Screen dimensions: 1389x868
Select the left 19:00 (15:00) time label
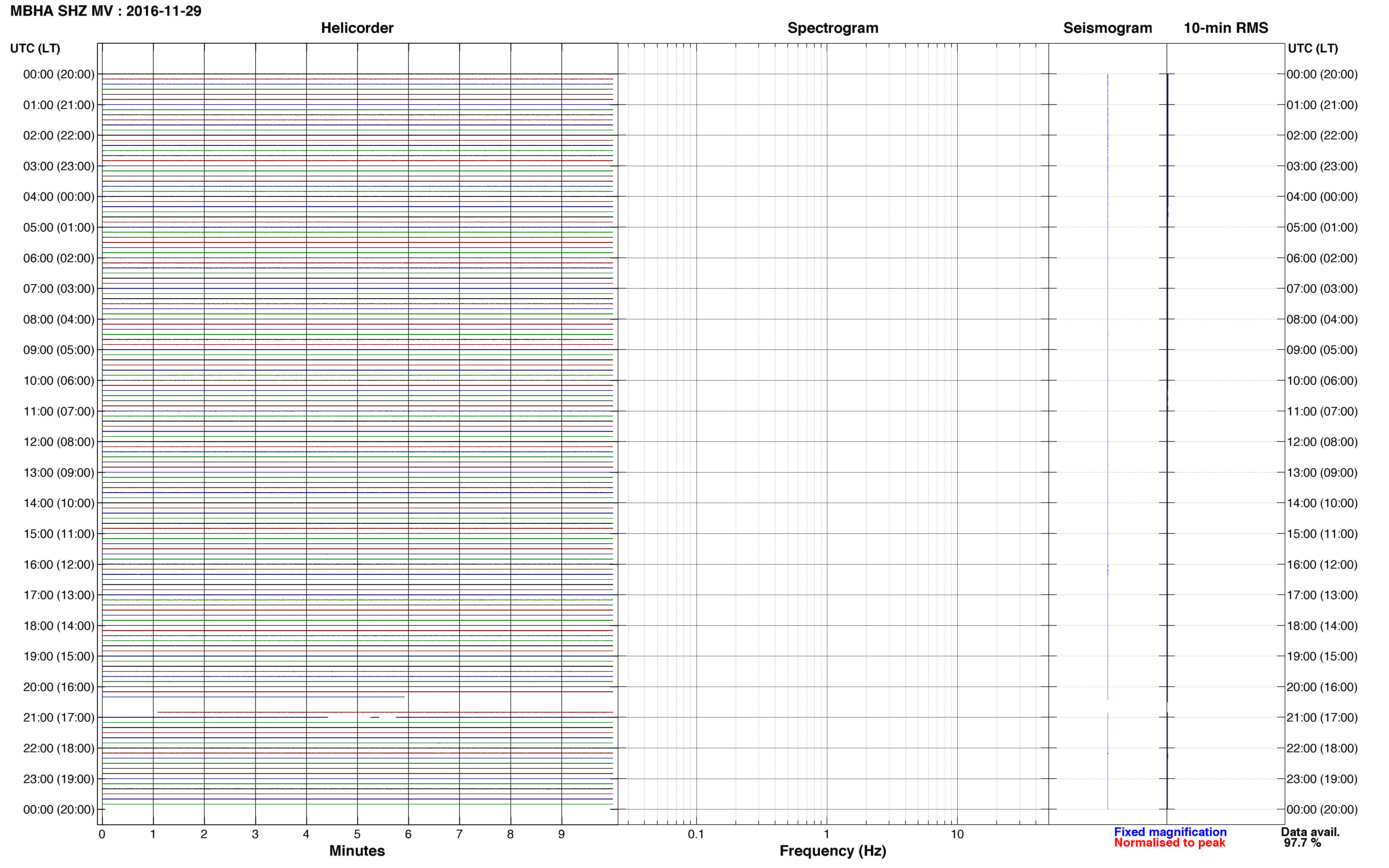coord(59,657)
